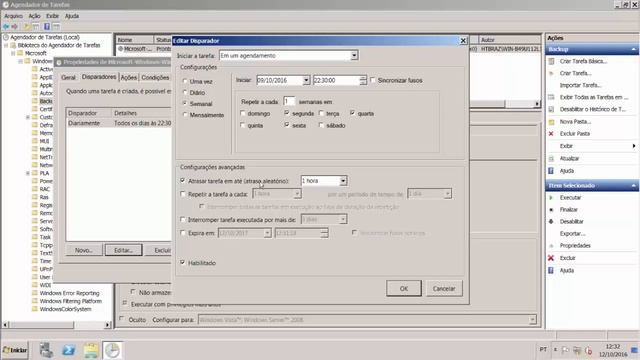
Task: Open the Ação menu
Action: 34,16
